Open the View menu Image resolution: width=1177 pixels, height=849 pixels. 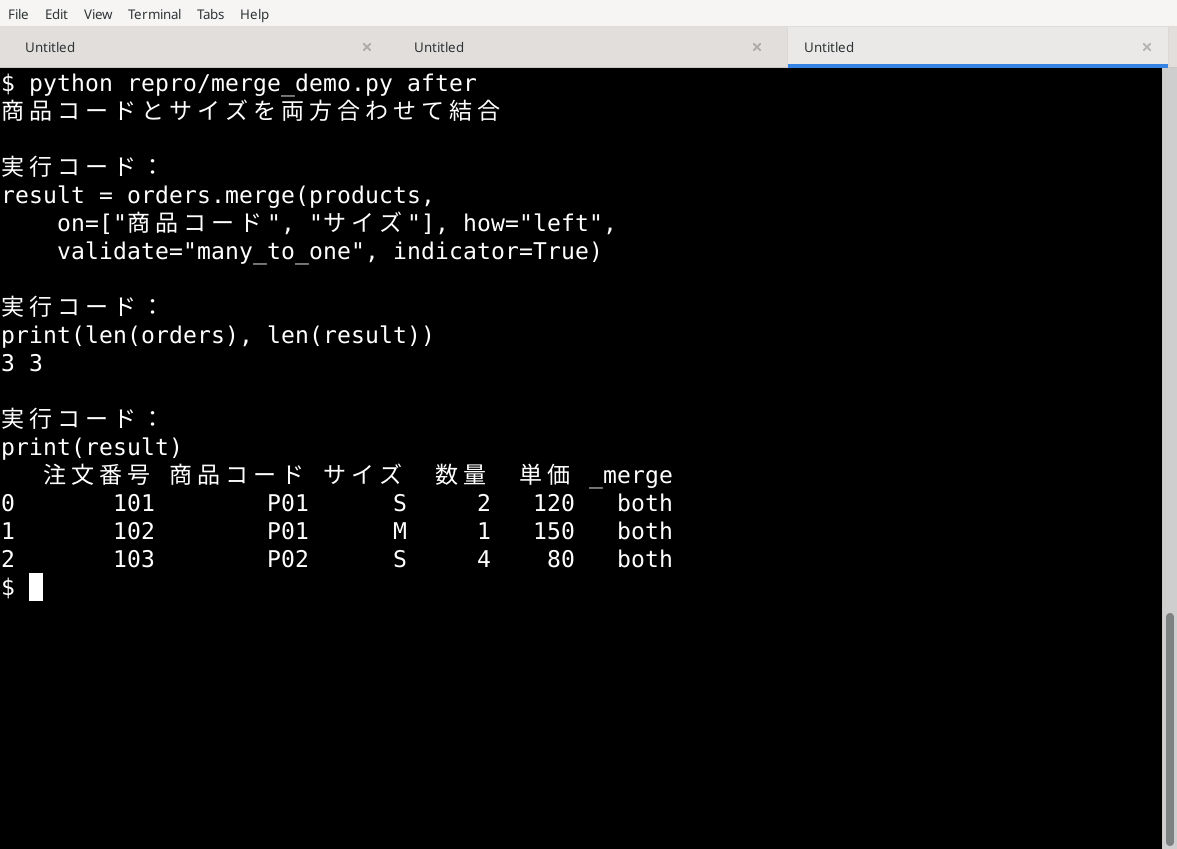click(98, 14)
